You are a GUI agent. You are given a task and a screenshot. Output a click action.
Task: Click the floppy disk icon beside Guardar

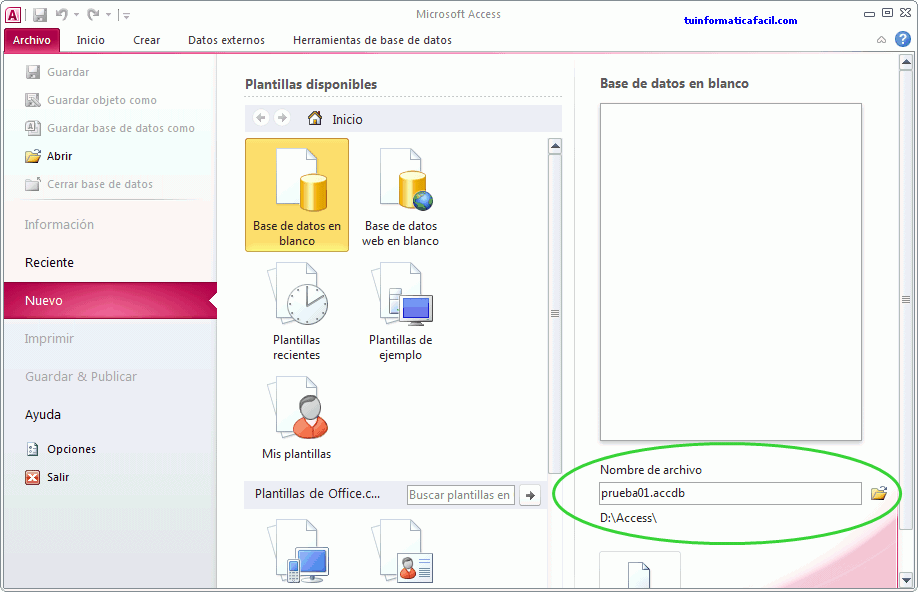(32, 72)
